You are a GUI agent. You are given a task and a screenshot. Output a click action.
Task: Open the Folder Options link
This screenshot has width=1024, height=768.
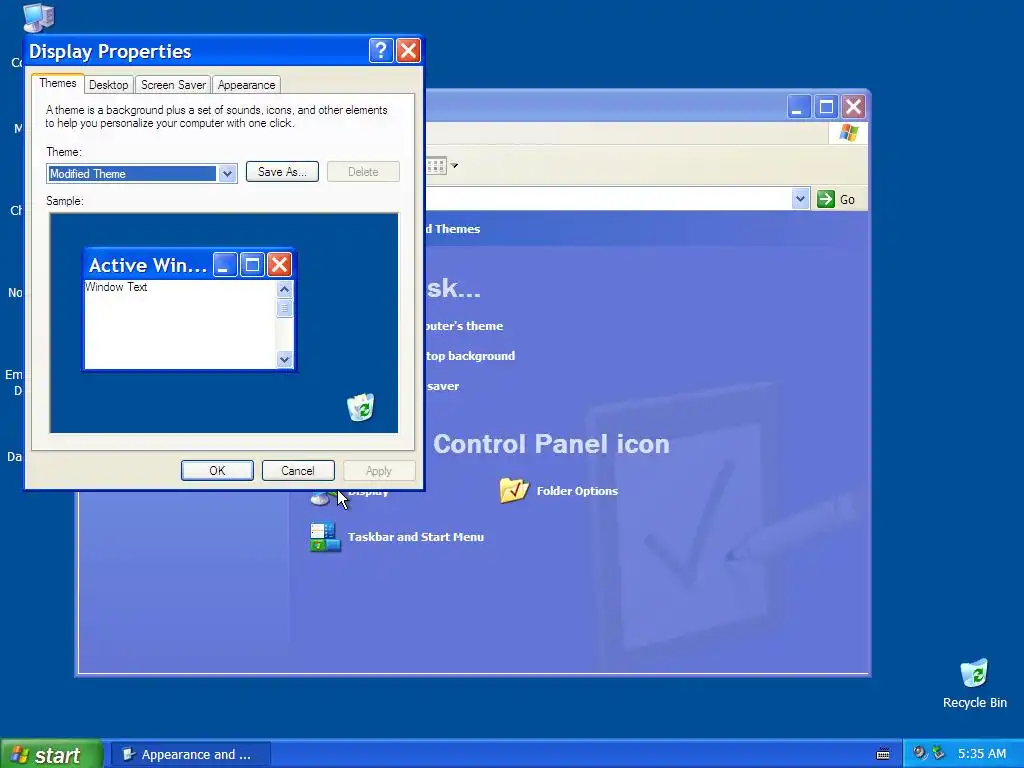577,491
